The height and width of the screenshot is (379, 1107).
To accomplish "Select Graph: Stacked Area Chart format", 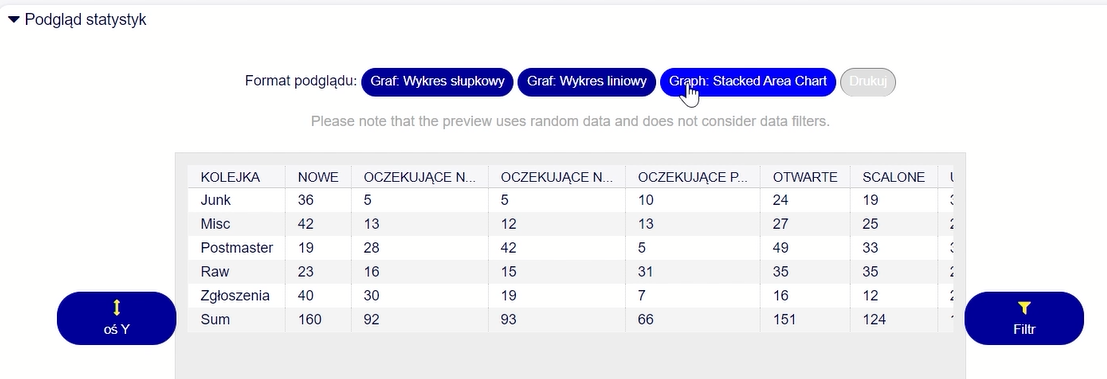I will point(747,82).
